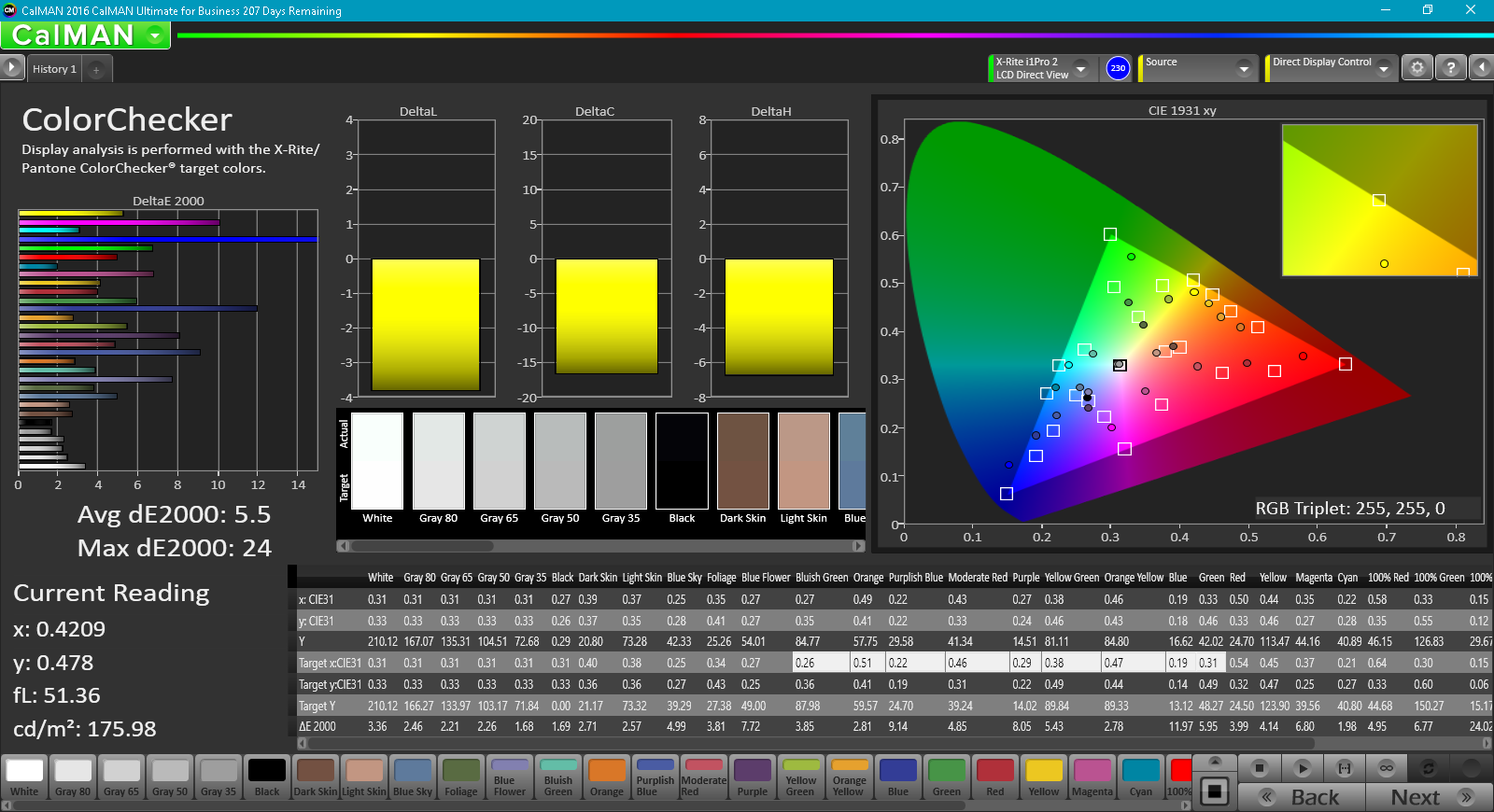
Task: Expand the left side panel arrow
Action: pyautogui.click(x=11, y=68)
